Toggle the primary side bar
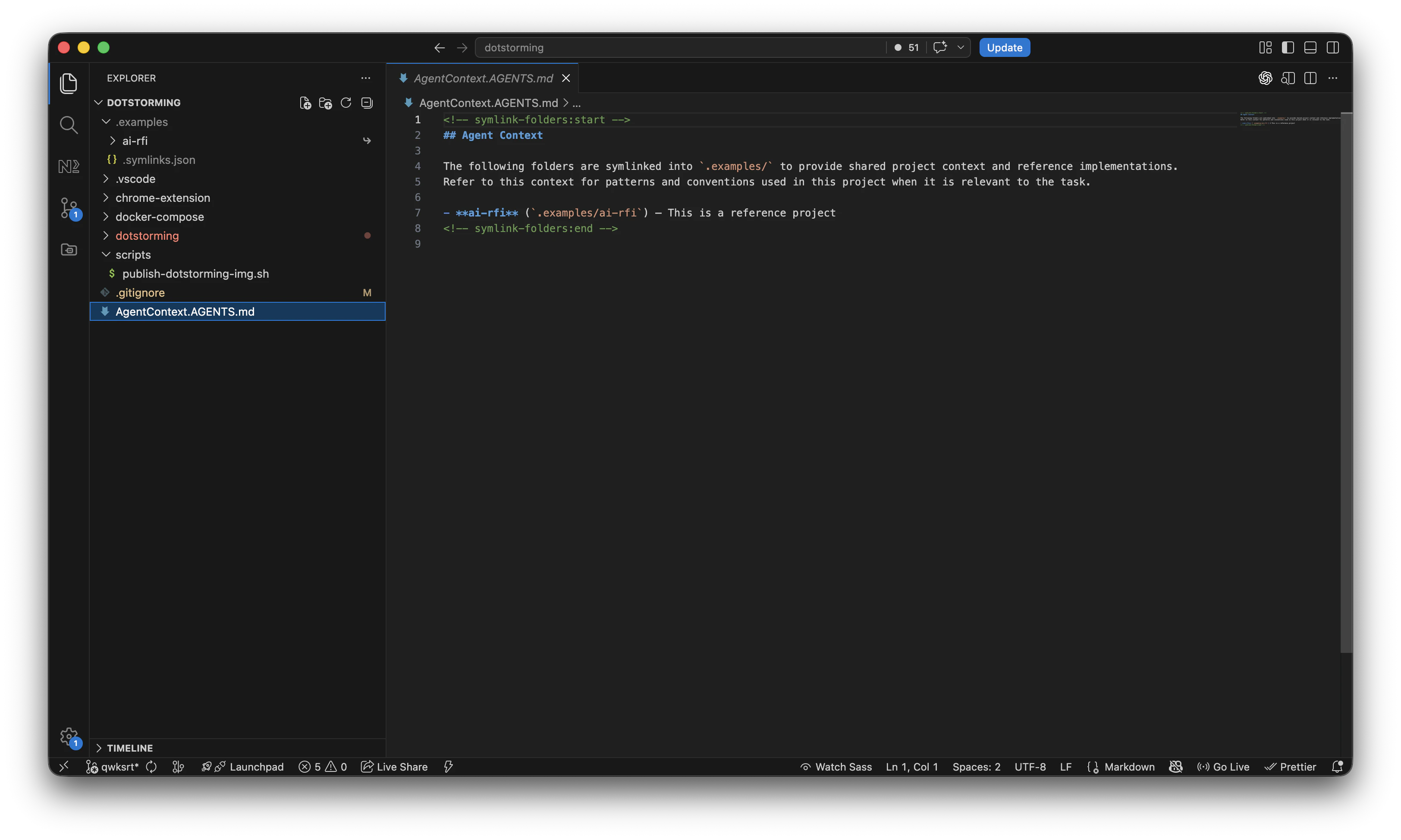Screen dimensions: 1401x840 click(x=1288, y=47)
